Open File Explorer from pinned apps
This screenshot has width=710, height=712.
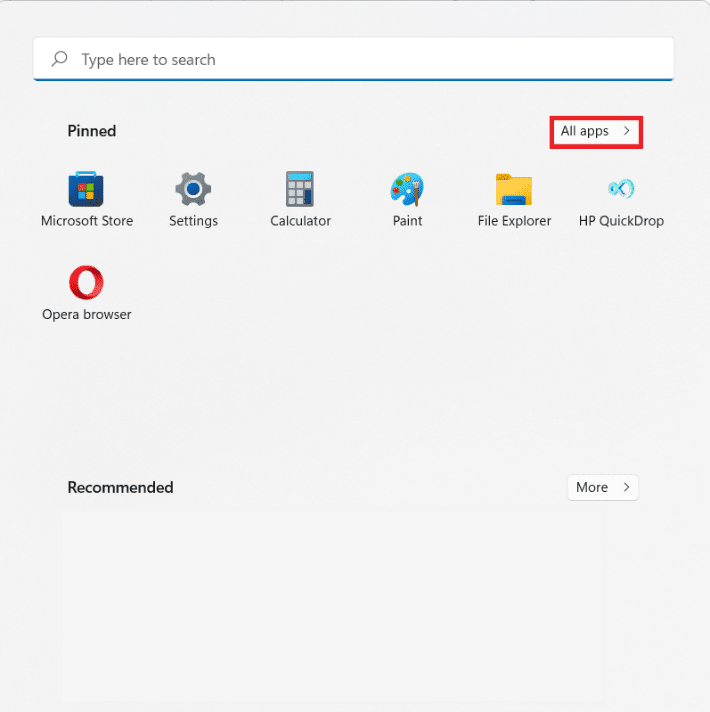point(514,199)
